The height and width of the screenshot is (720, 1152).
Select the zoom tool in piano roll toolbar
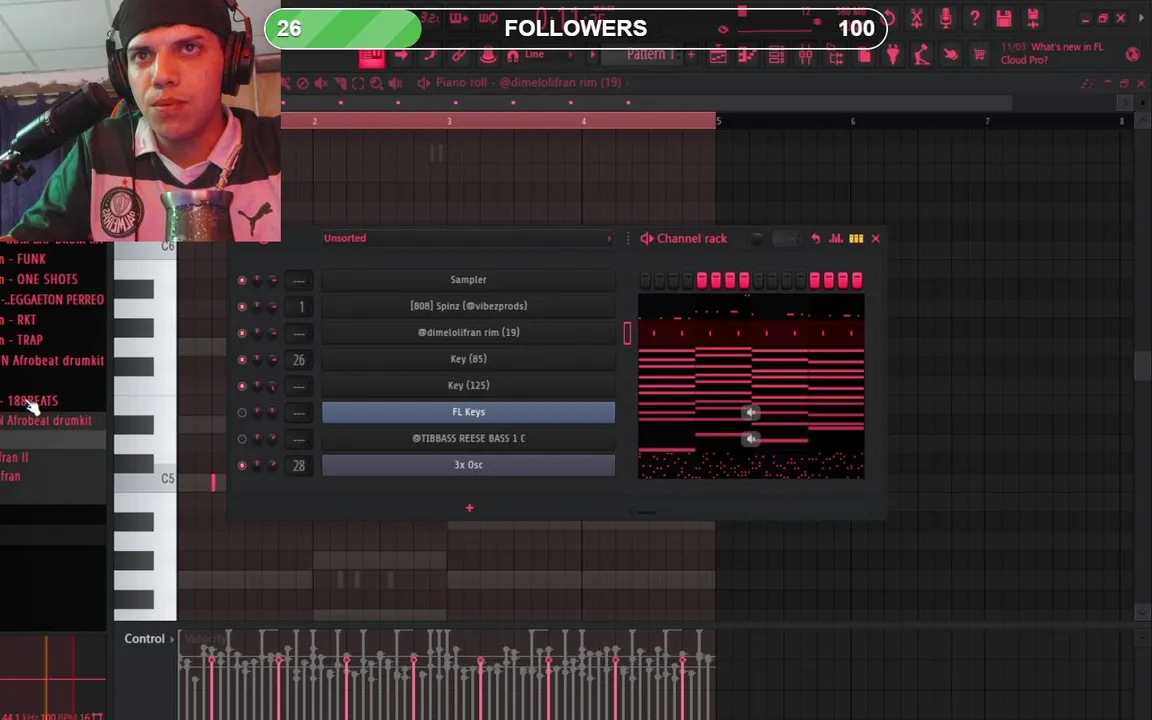(376, 83)
